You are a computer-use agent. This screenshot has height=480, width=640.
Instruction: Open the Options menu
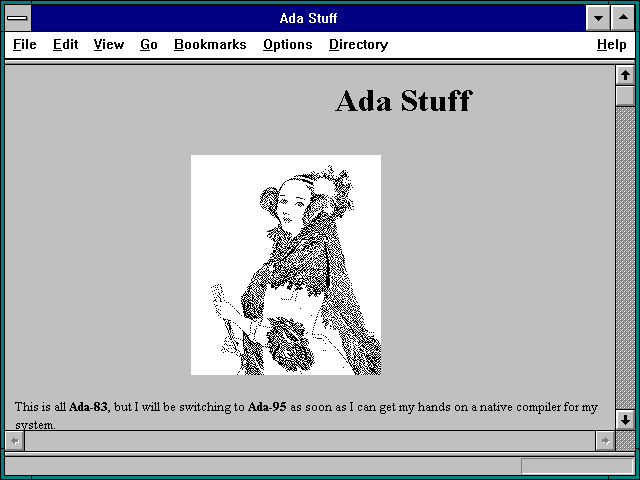click(288, 44)
